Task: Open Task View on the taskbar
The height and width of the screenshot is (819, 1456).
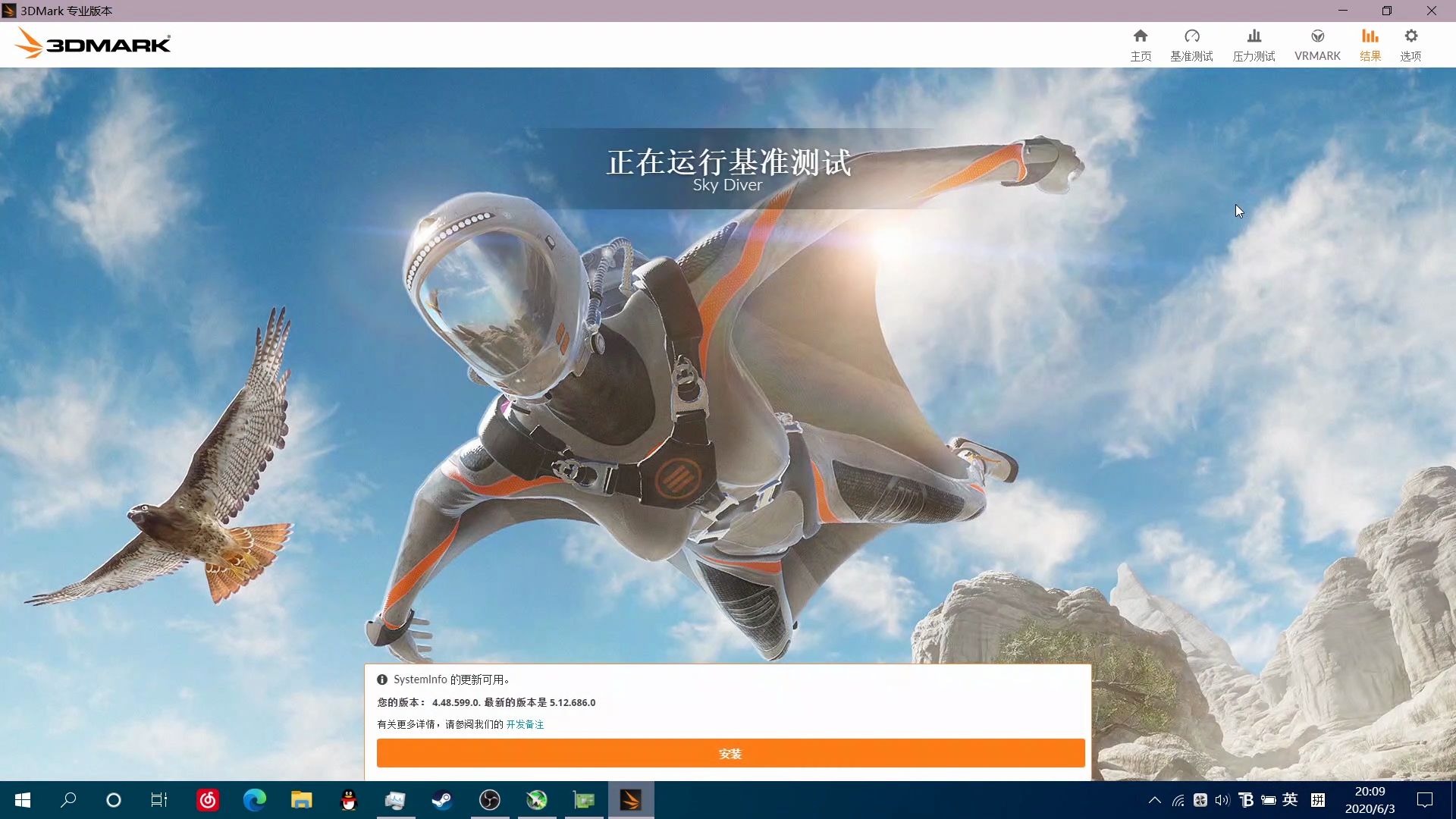Action: pyautogui.click(x=159, y=800)
